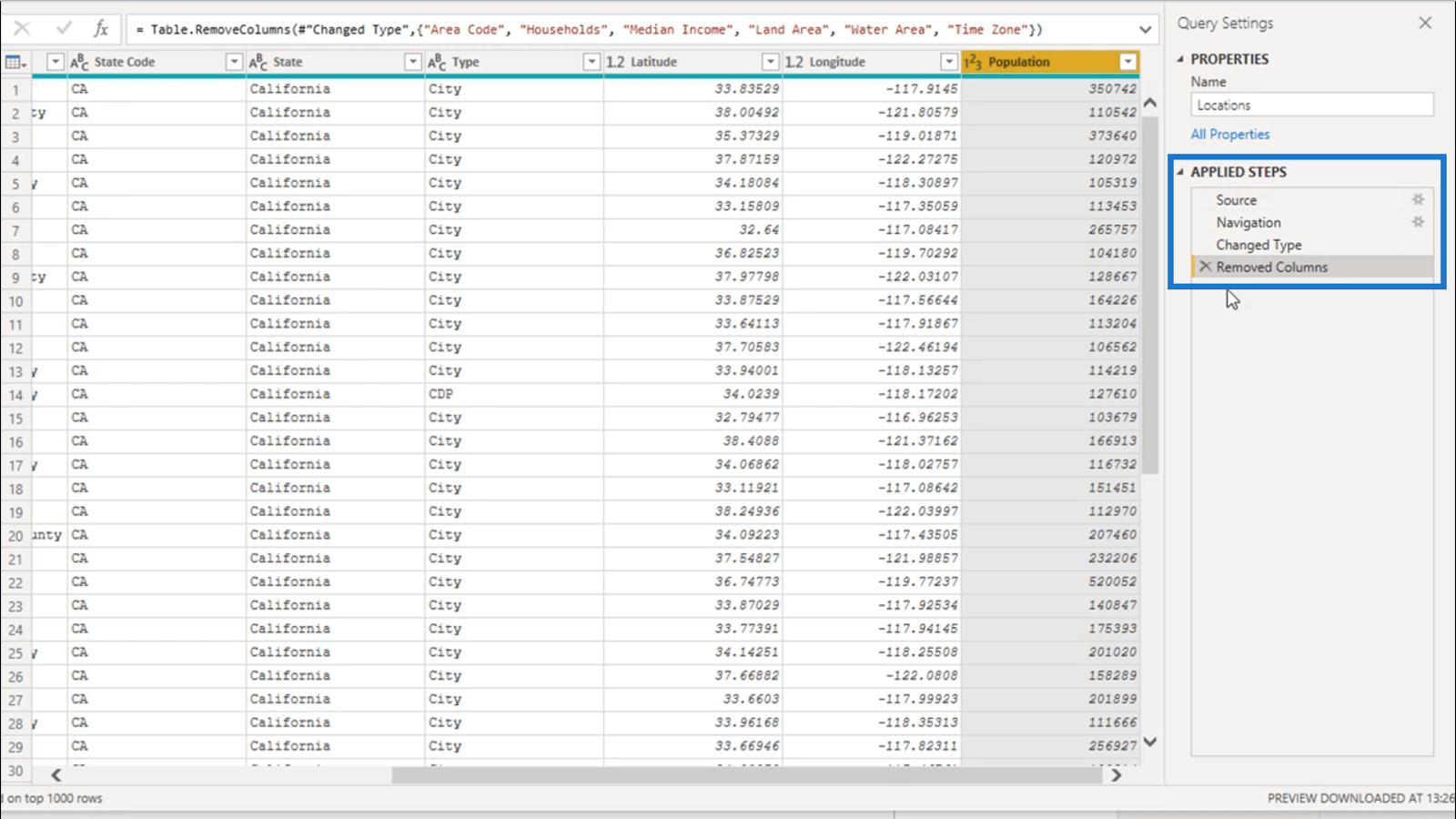The height and width of the screenshot is (819, 1456).
Task: Change State column data type icon
Action: point(258,62)
